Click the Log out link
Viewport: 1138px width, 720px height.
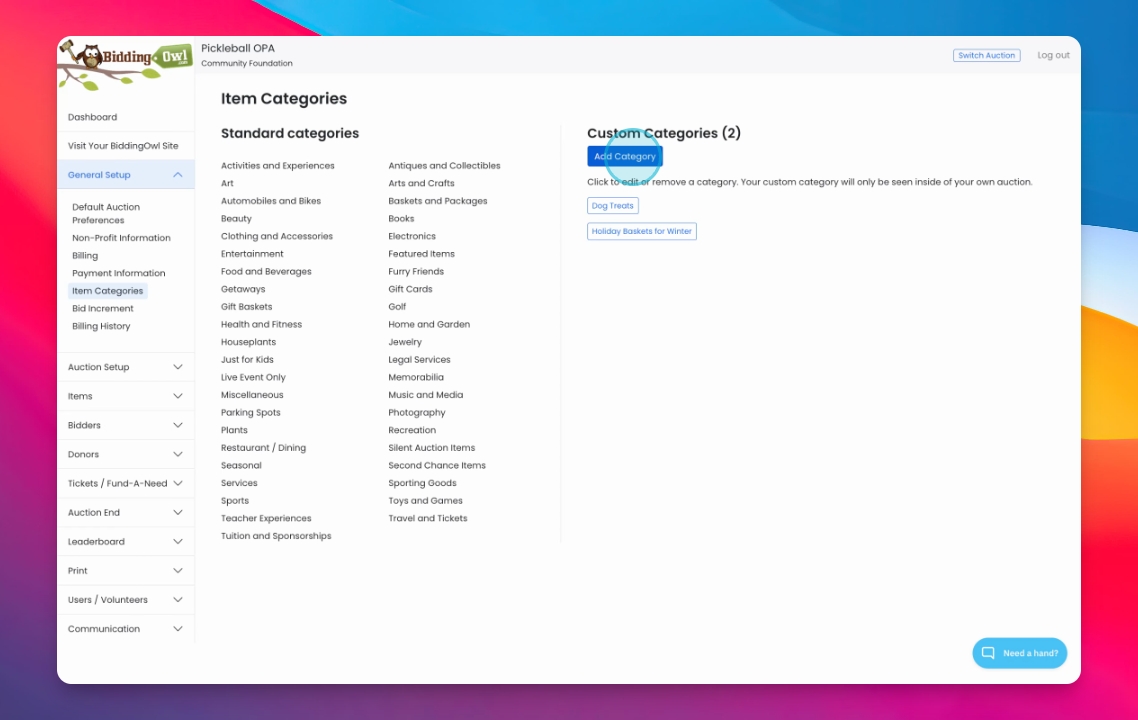tap(1053, 55)
